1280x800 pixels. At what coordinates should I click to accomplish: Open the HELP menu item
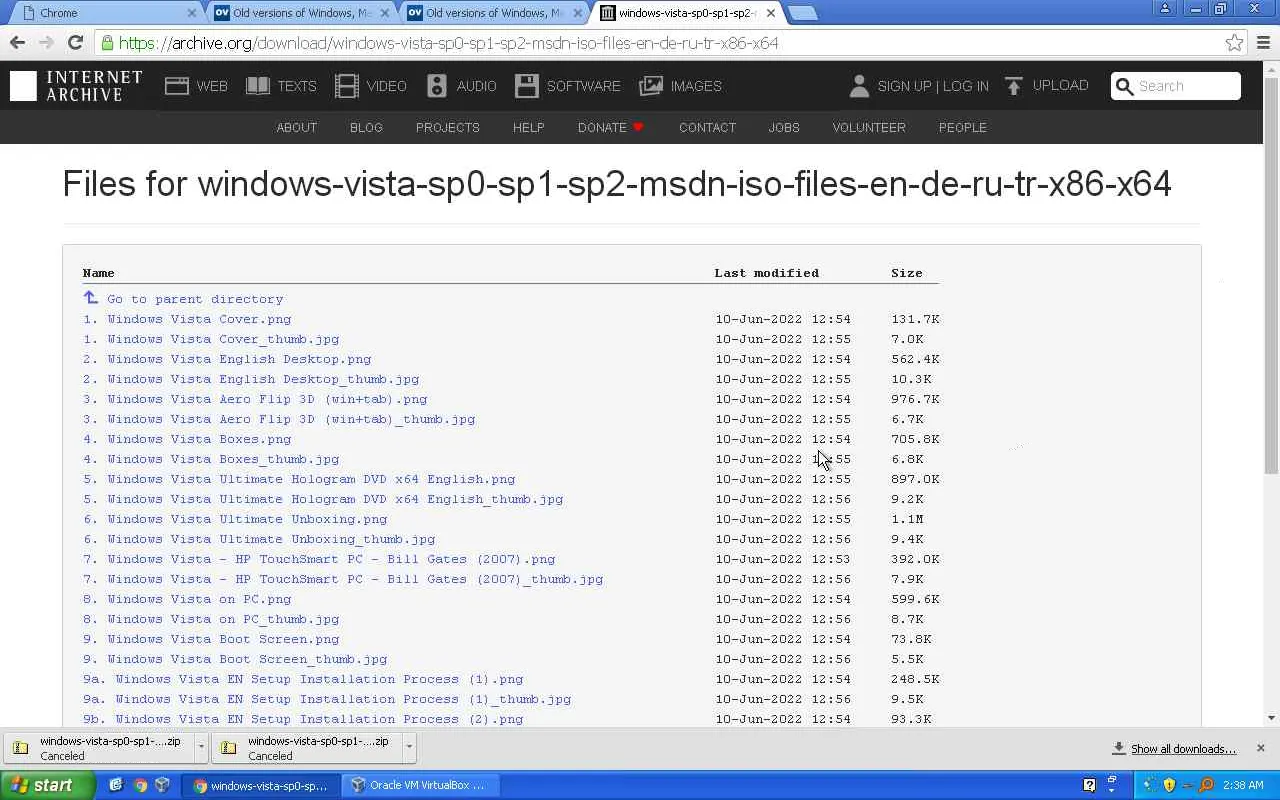528,127
